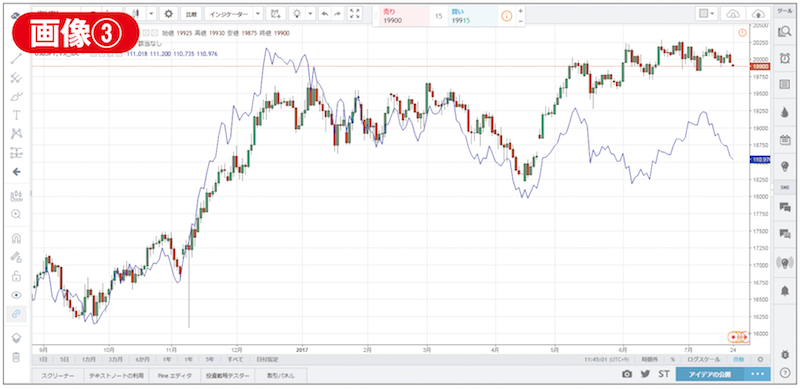Click the trash icon to remove drawings
Screen dimensions: 800x389
click(16, 357)
